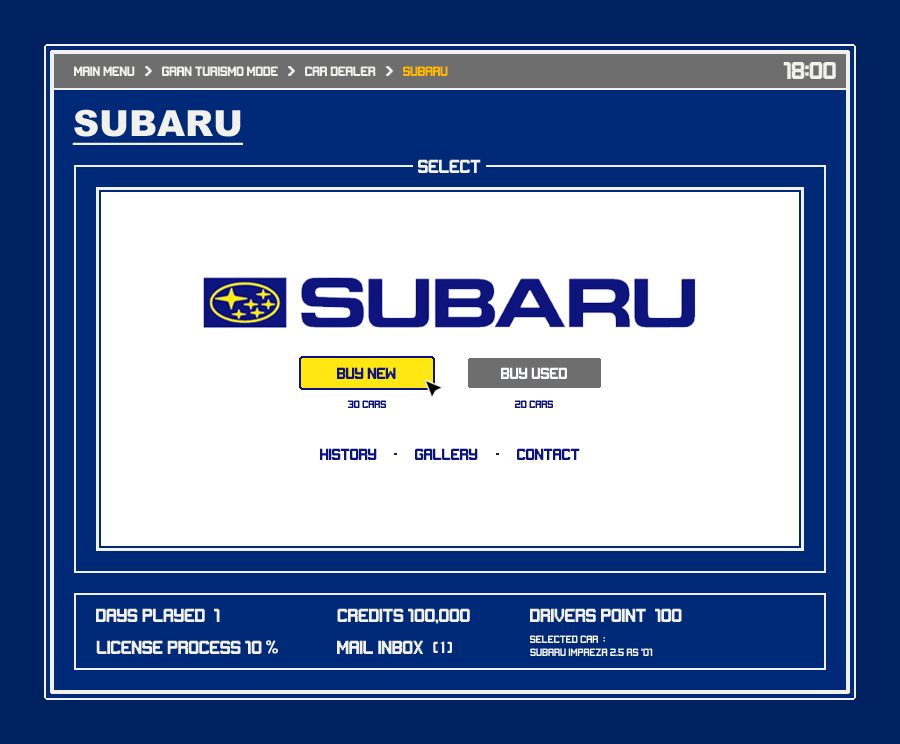Click the '20 CARS' label
This screenshot has height=744, width=900.
(x=534, y=405)
